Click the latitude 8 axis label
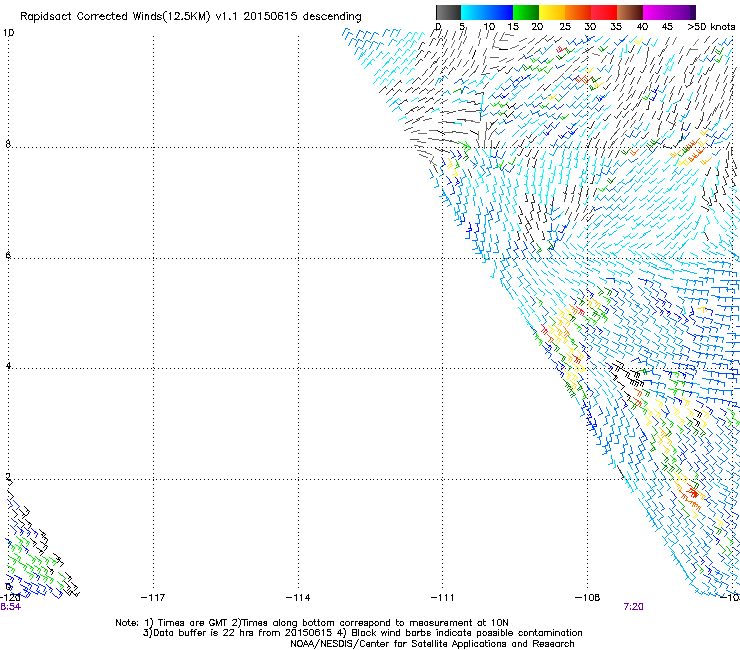This screenshot has width=740, height=650. click(8, 144)
